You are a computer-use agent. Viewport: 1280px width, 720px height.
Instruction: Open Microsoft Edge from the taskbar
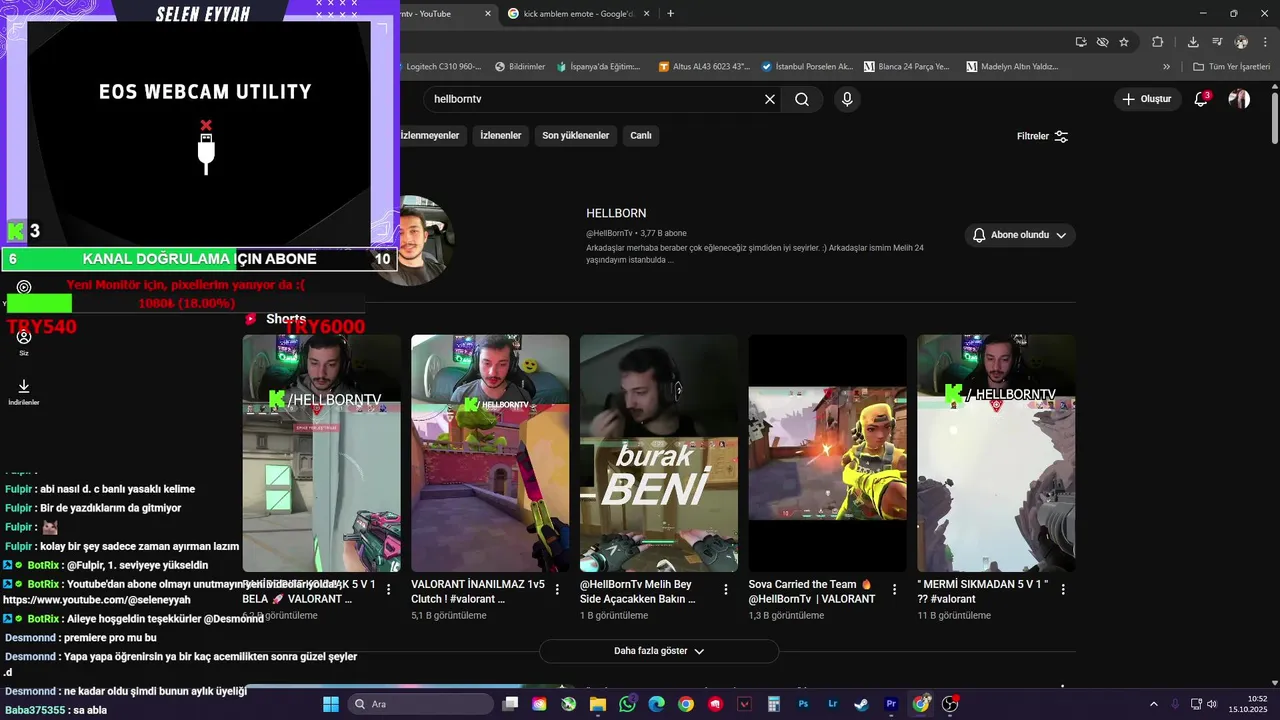656,704
